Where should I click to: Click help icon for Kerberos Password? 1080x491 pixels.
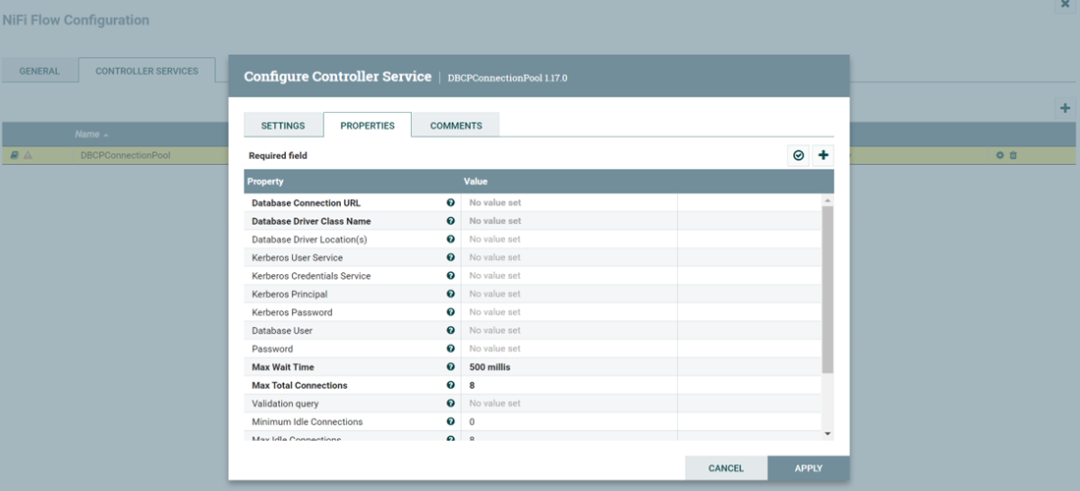pos(450,312)
